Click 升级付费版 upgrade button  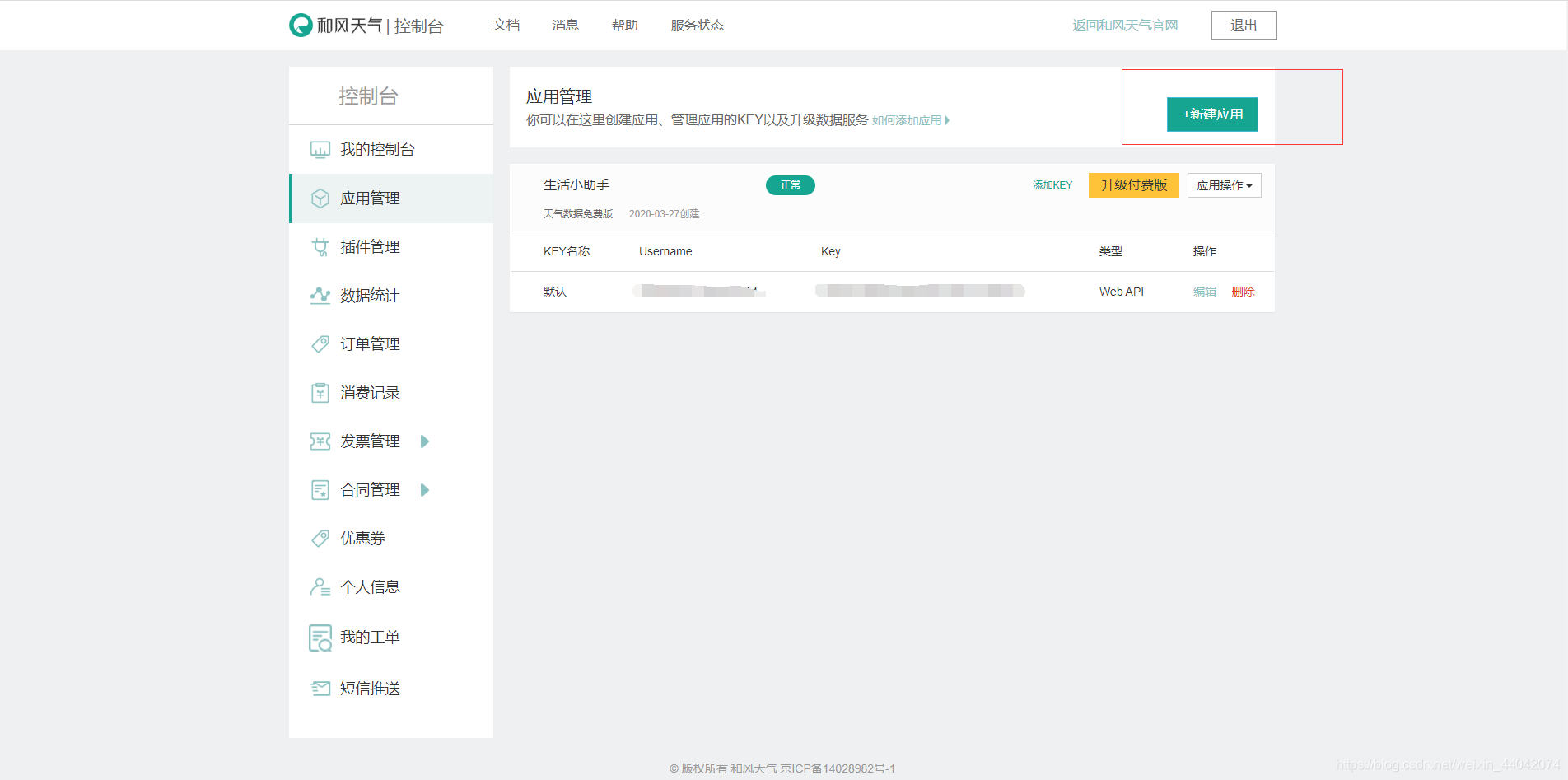tap(1133, 184)
